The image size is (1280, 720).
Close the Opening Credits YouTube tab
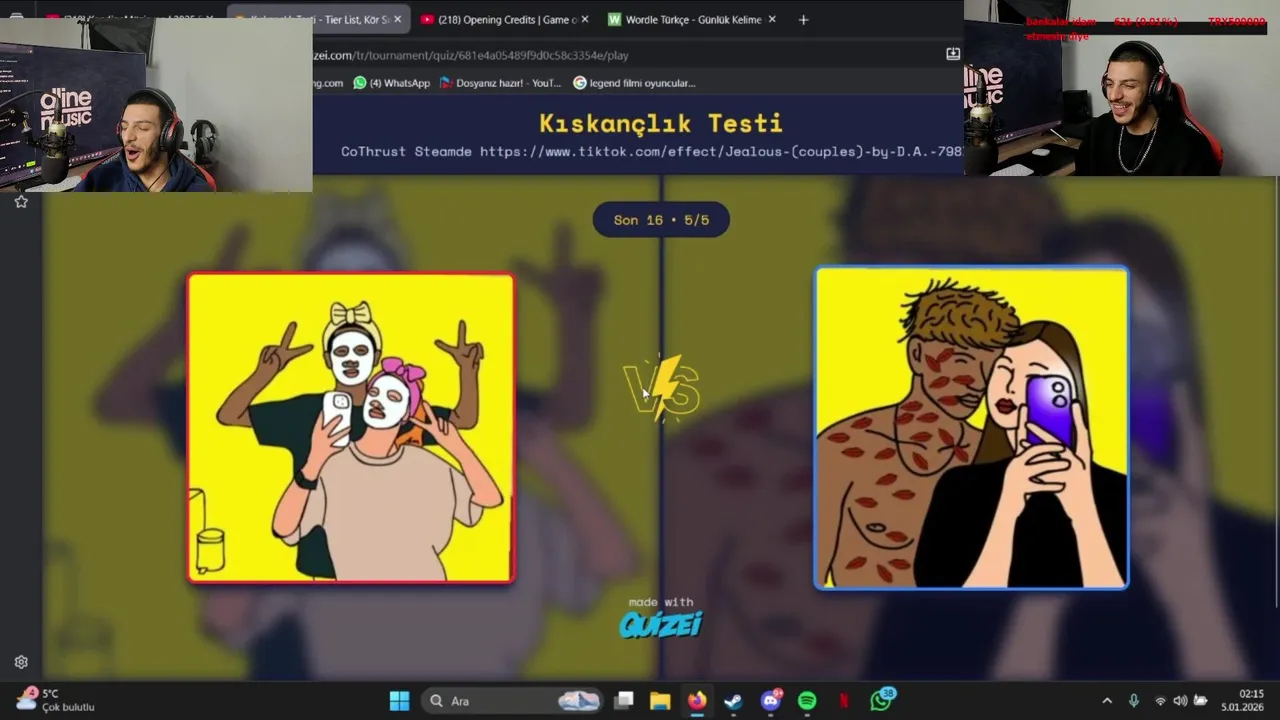click(x=585, y=20)
